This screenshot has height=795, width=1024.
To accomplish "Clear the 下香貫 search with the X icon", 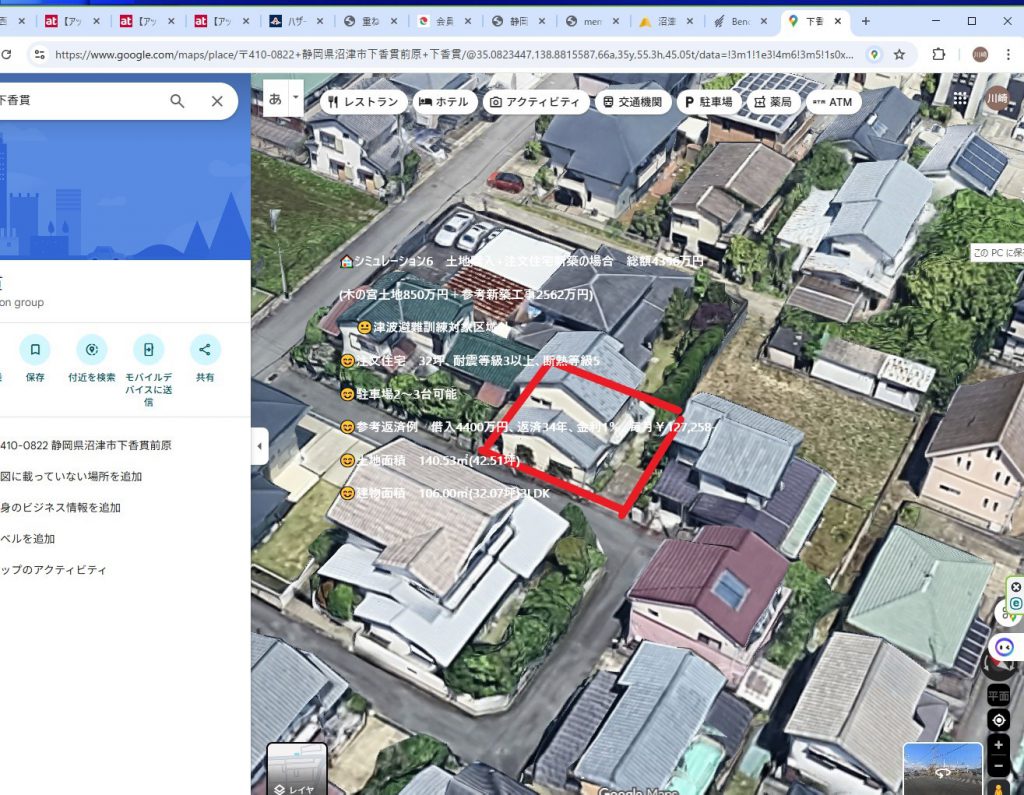I will click(217, 101).
